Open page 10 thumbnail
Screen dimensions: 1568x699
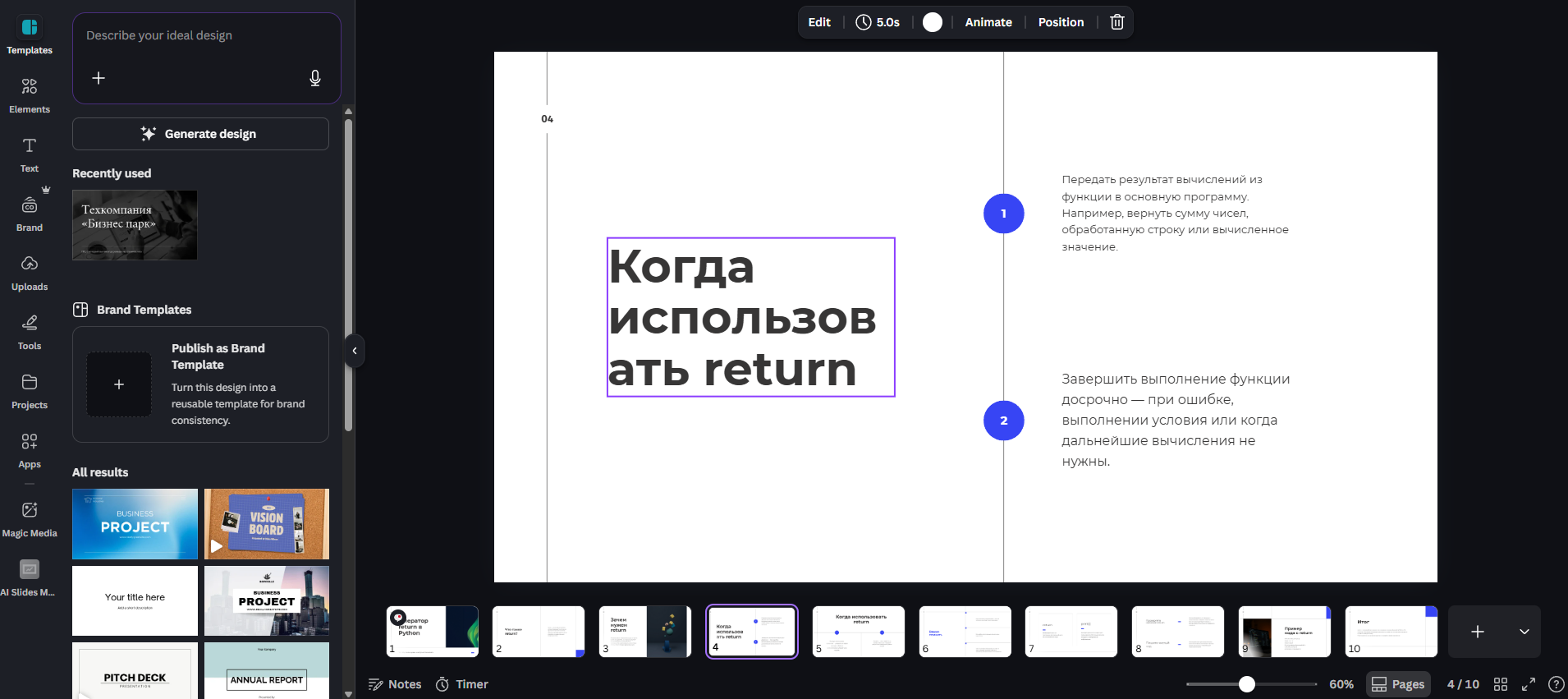point(1391,632)
